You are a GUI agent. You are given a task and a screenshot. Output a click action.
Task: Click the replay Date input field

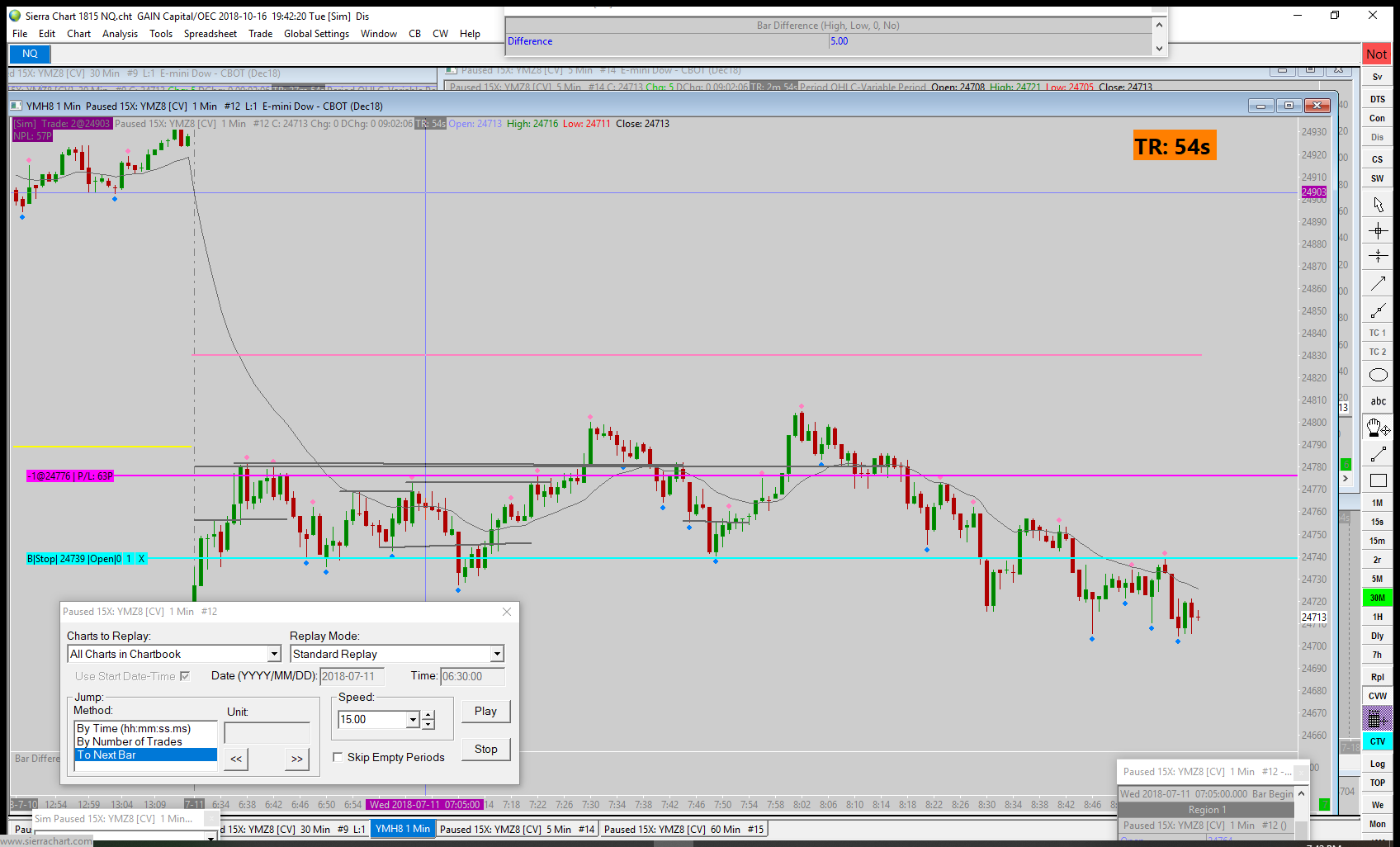[x=352, y=676]
